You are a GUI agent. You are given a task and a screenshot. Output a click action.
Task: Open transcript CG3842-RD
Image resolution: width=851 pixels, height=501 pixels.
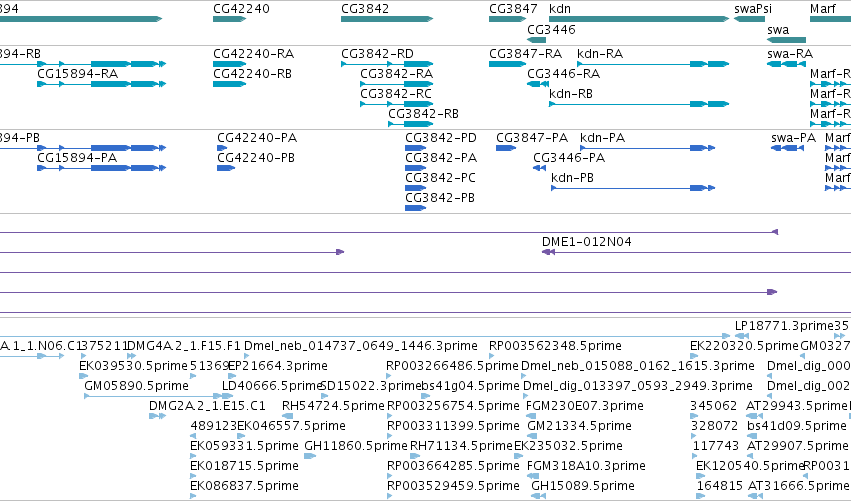(x=377, y=54)
